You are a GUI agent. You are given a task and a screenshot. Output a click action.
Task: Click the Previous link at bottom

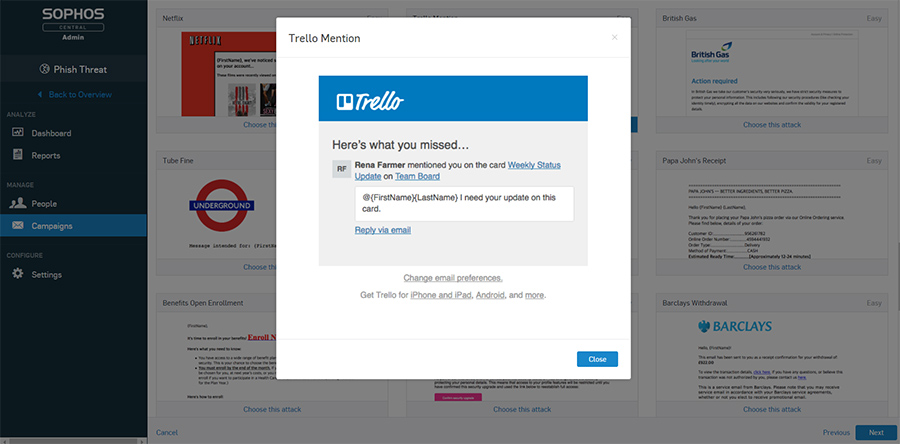[836, 433]
